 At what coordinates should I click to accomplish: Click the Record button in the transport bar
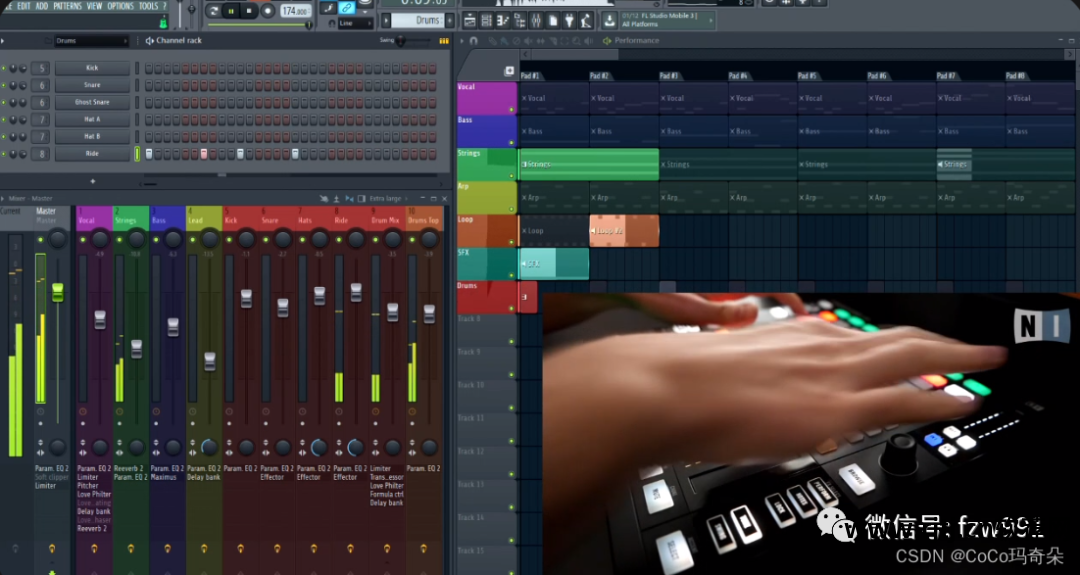click(x=267, y=11)
